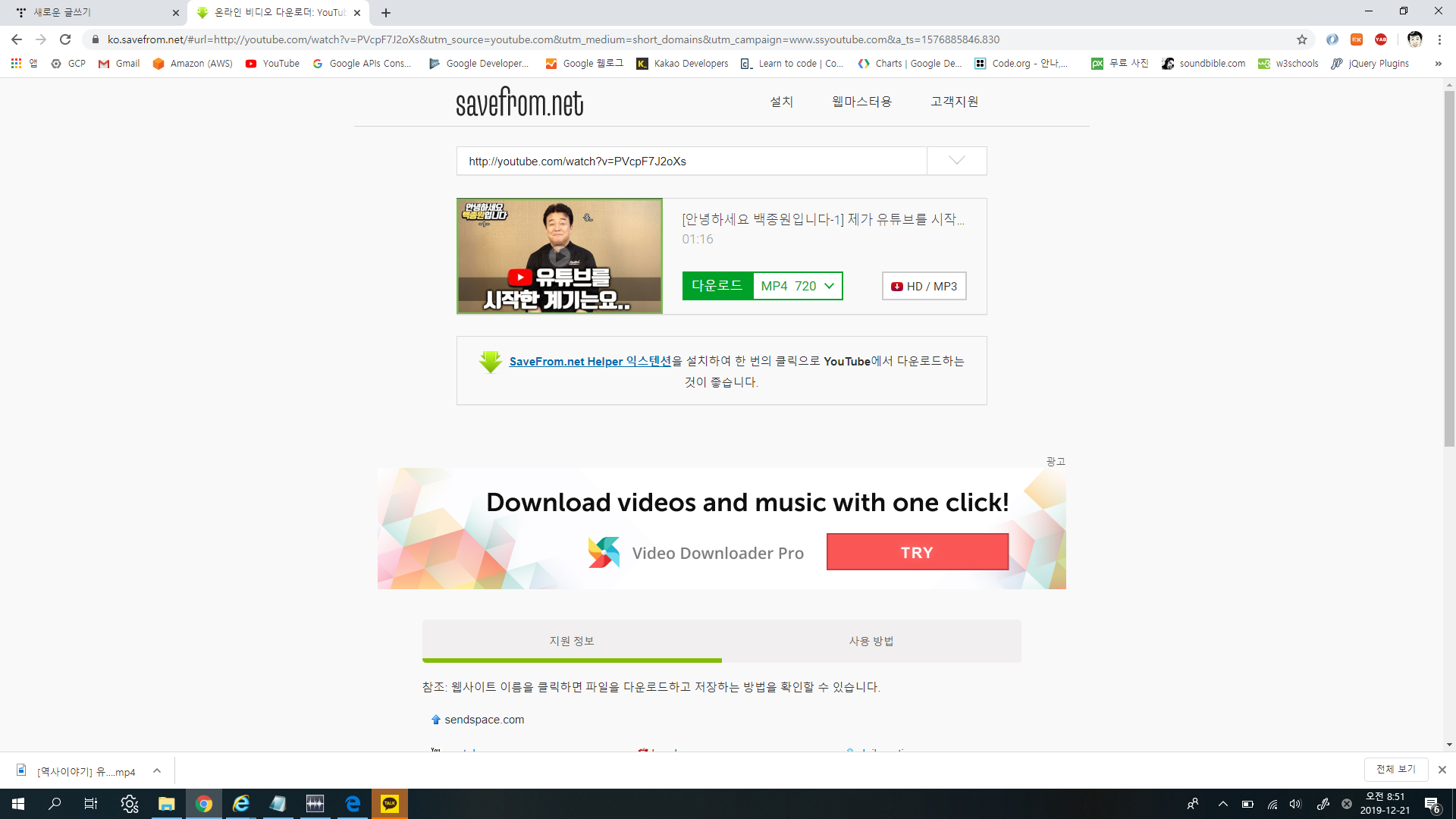Open File Explorer from taskbar
This screenshot has width=1456, height=819.
pyautogui.click(x=166, y=804)
